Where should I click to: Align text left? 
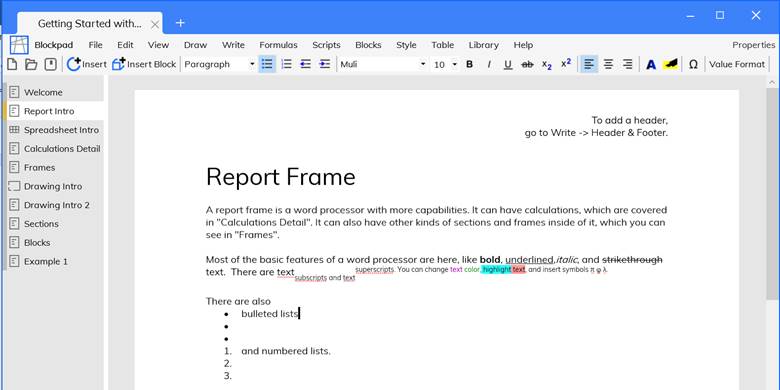click(x=589, y=64)
